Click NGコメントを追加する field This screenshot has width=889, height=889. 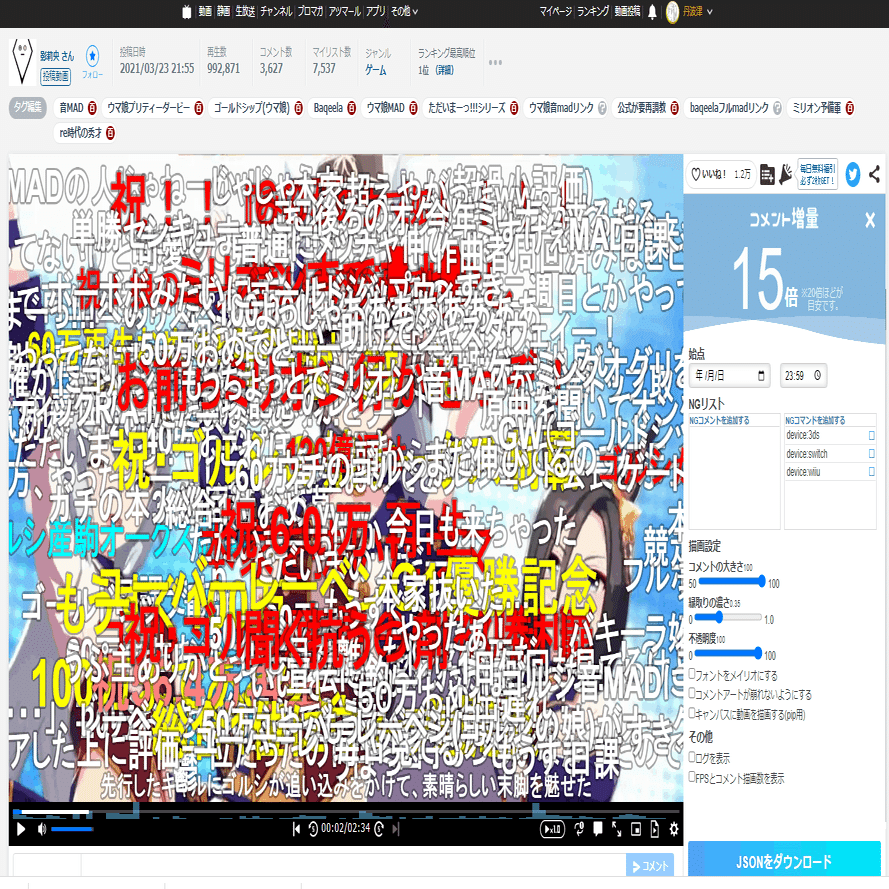click(735, 420)
